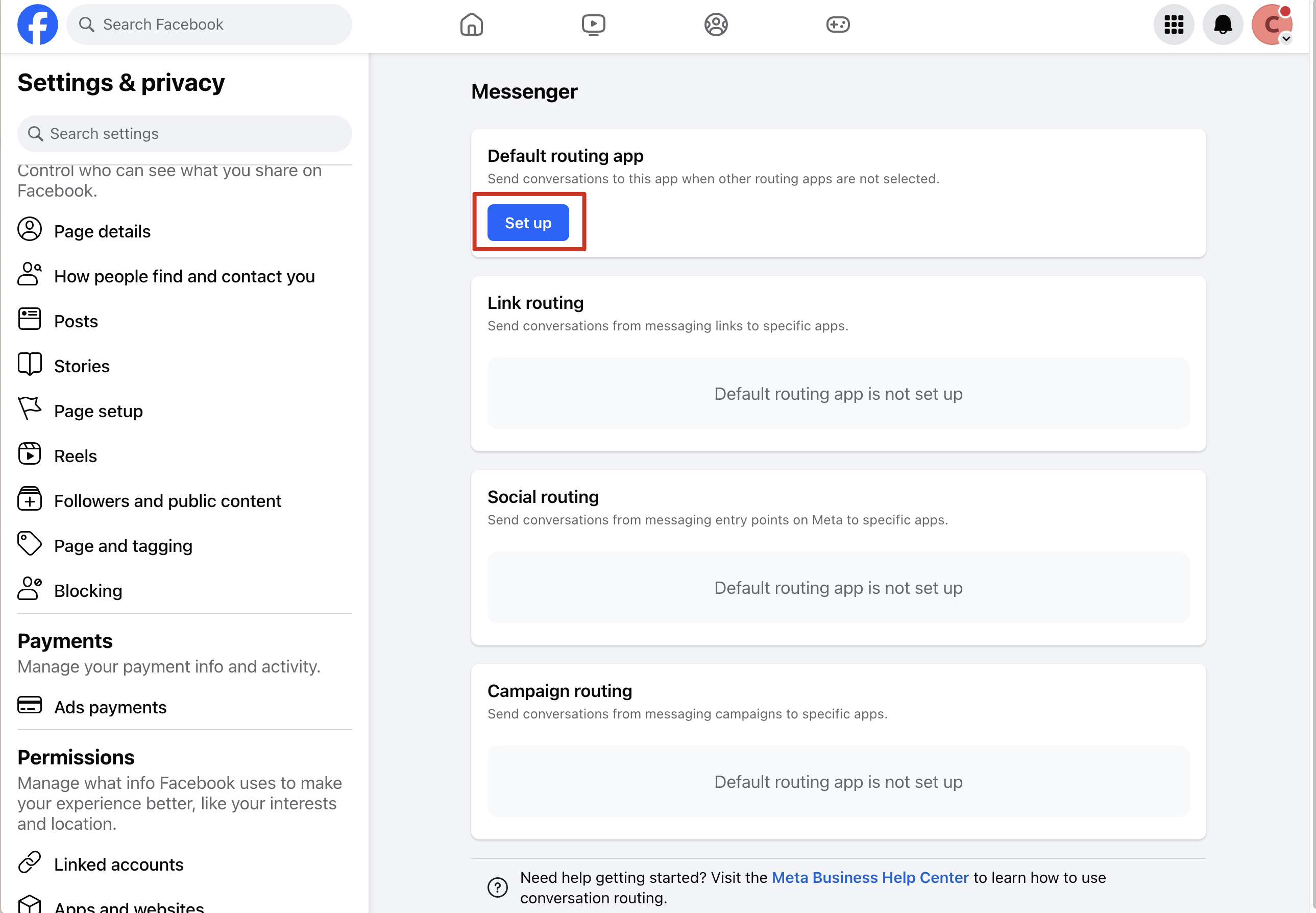Screen dimensions: 1316x913
Task: Open the Groups icon in top bar
Action: [716, 25]
